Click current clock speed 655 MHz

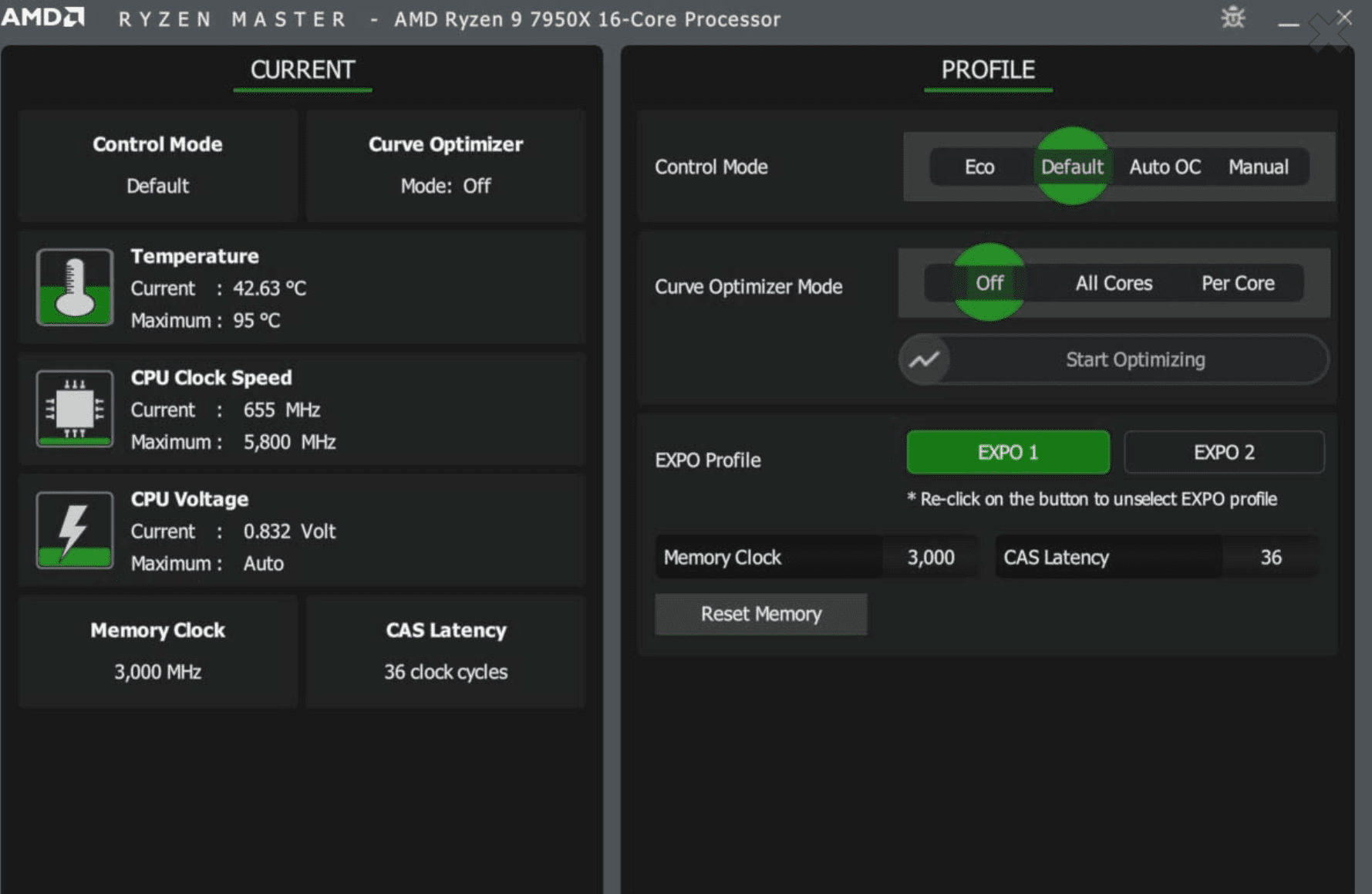pos(281,410)
